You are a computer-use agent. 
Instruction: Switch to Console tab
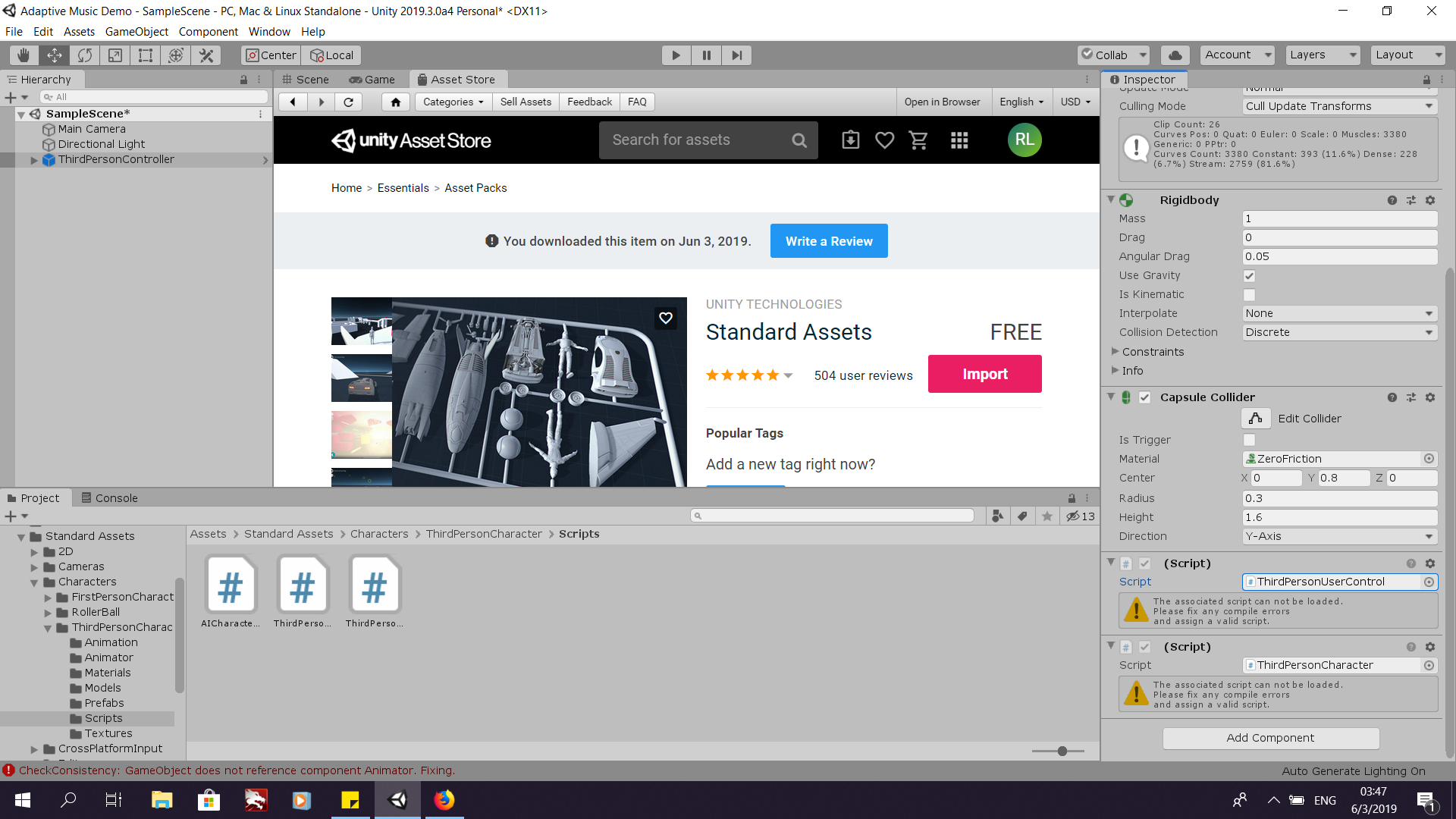(x=109, y=498)
